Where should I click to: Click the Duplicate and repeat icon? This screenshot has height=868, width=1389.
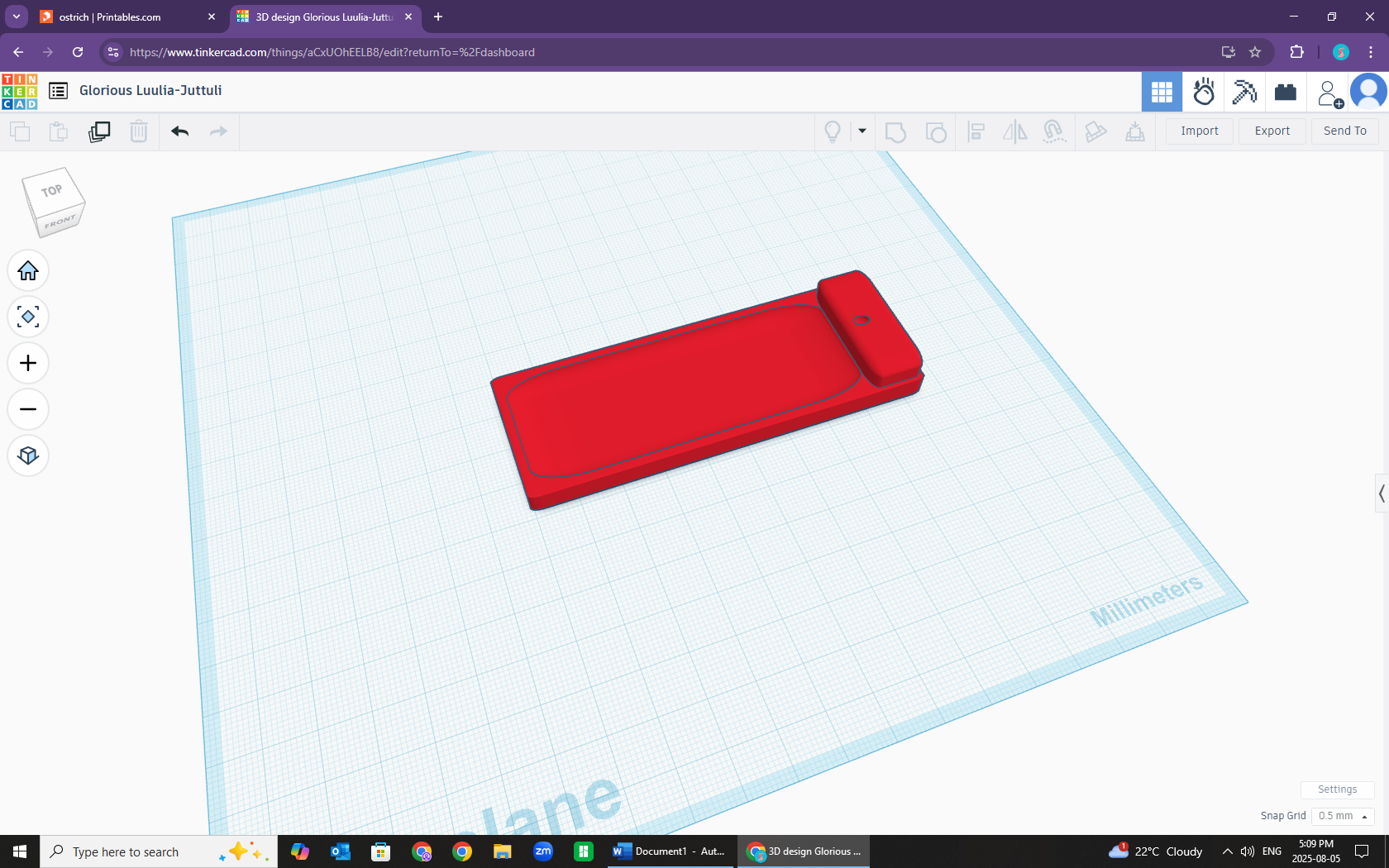(x=99, y=131)
